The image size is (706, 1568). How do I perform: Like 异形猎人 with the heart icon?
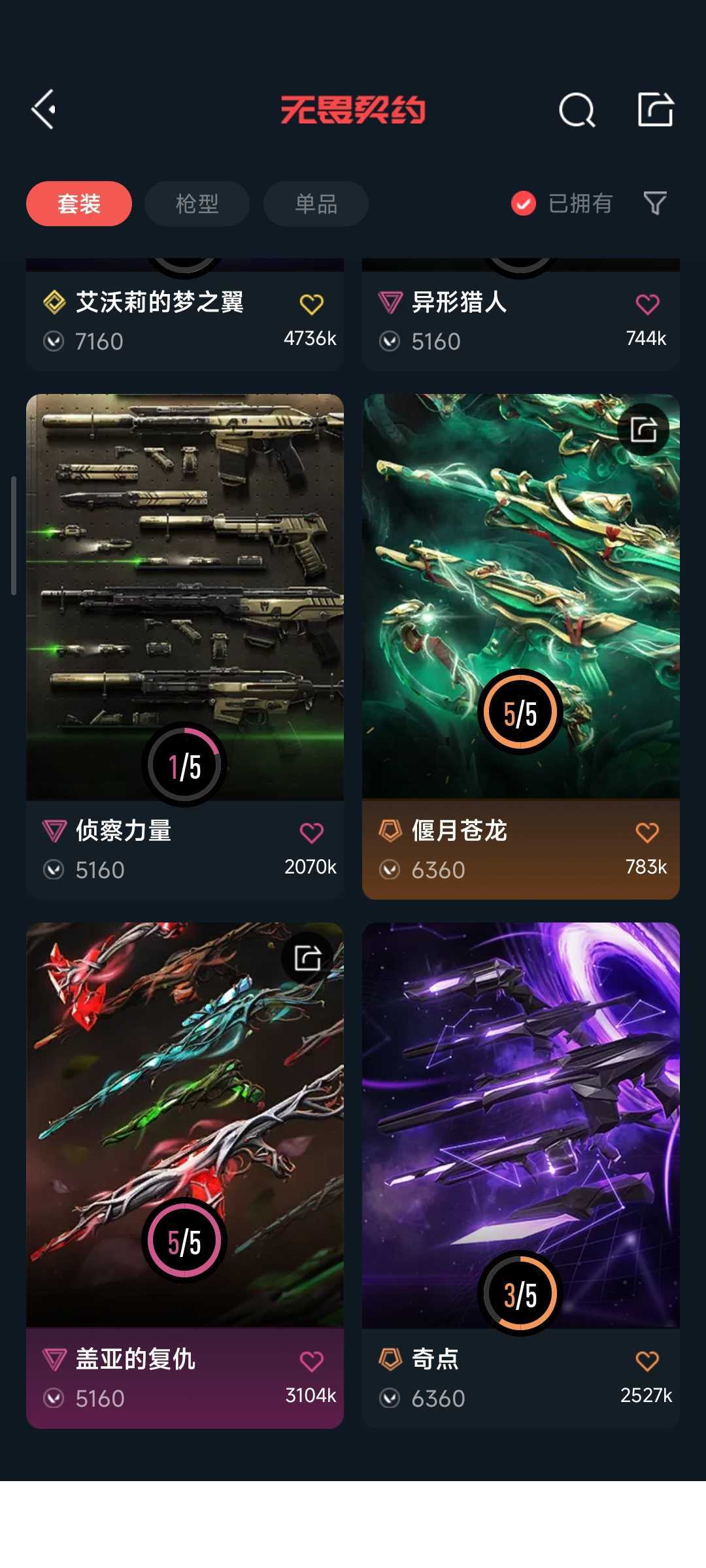(x=647, y=304)
